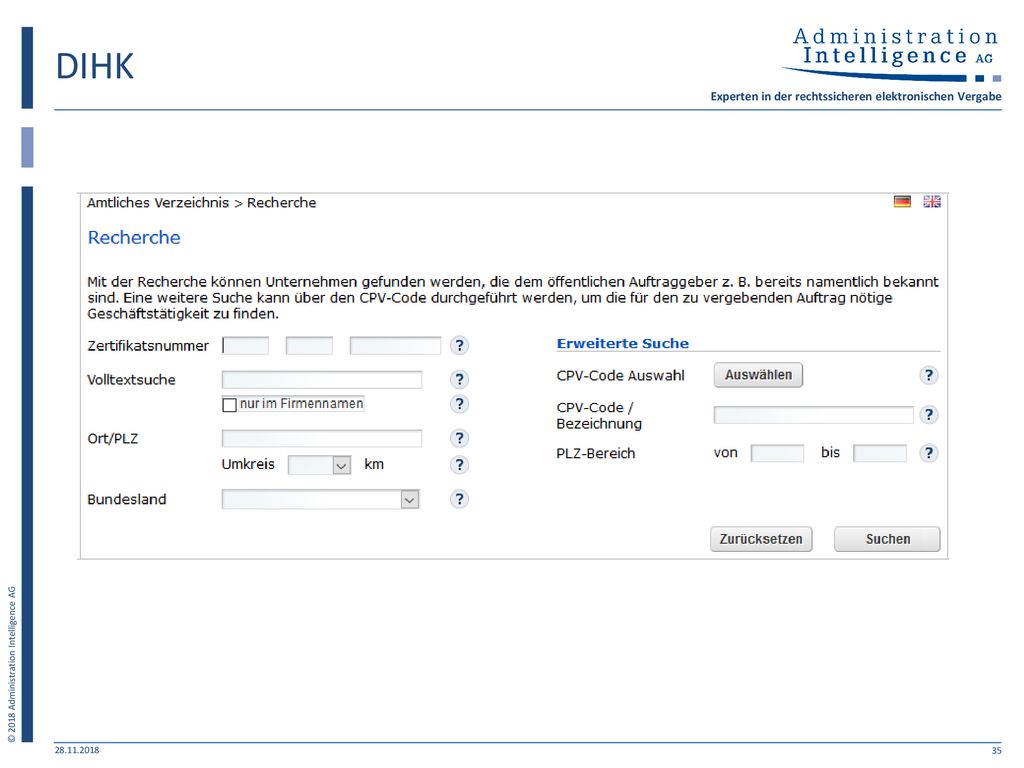Screen dimensions: 1024x768
Task: Click the page number 35
Action: 997,750
